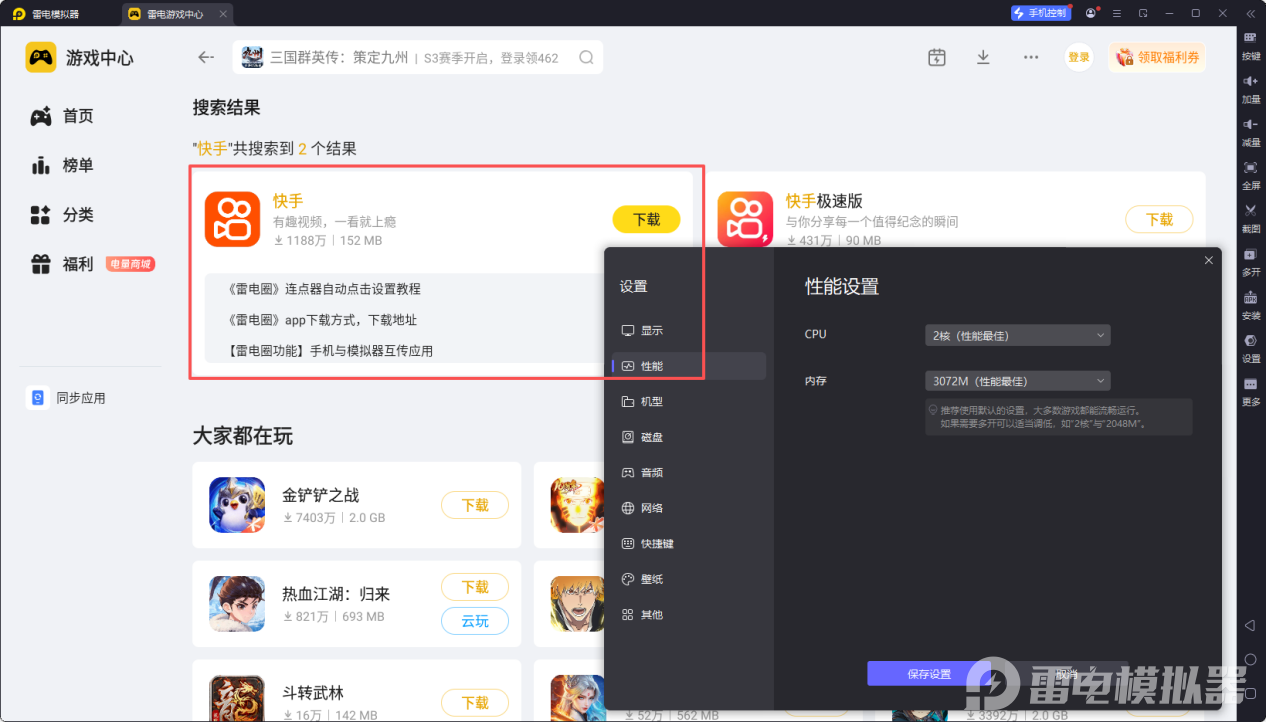The width and height of the screenshot is (1266, 722).
Task: Download 快手极速版 via its 下载 button
Action: 1159,219
